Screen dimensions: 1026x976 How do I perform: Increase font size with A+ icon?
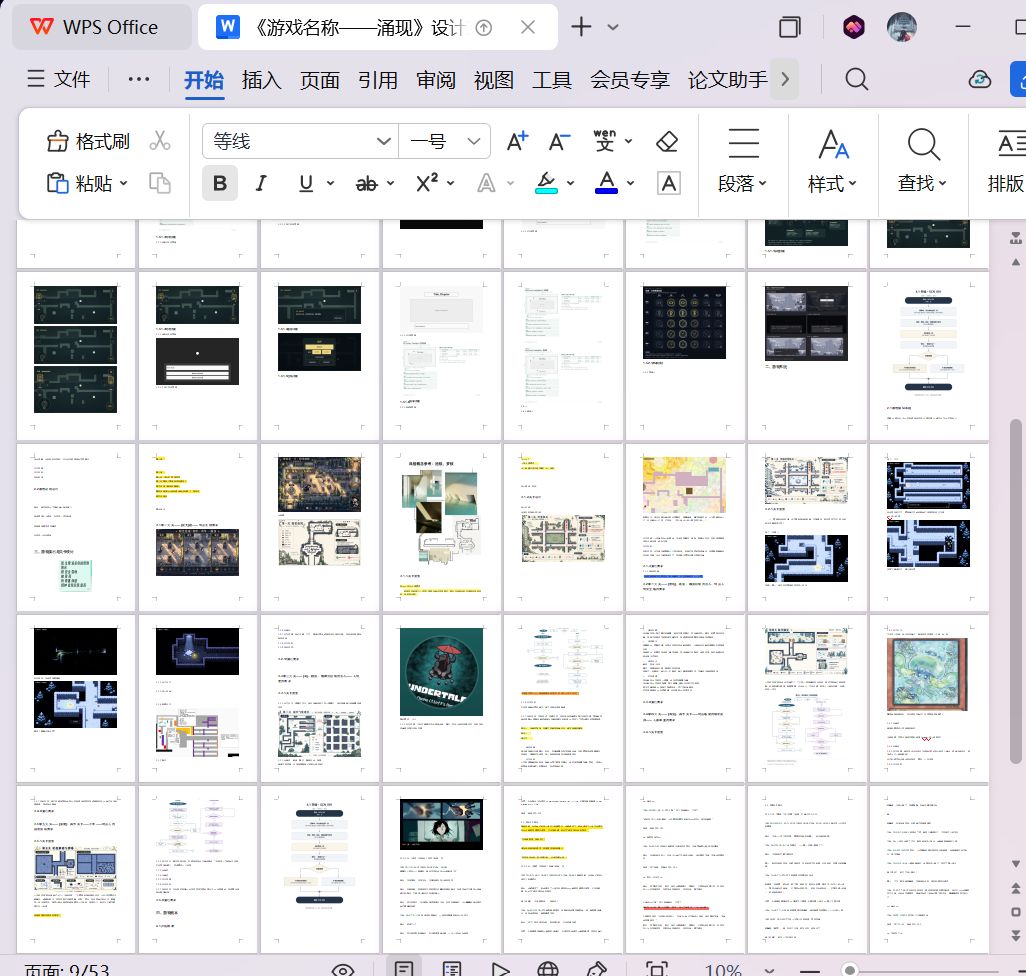coord(518,141)
